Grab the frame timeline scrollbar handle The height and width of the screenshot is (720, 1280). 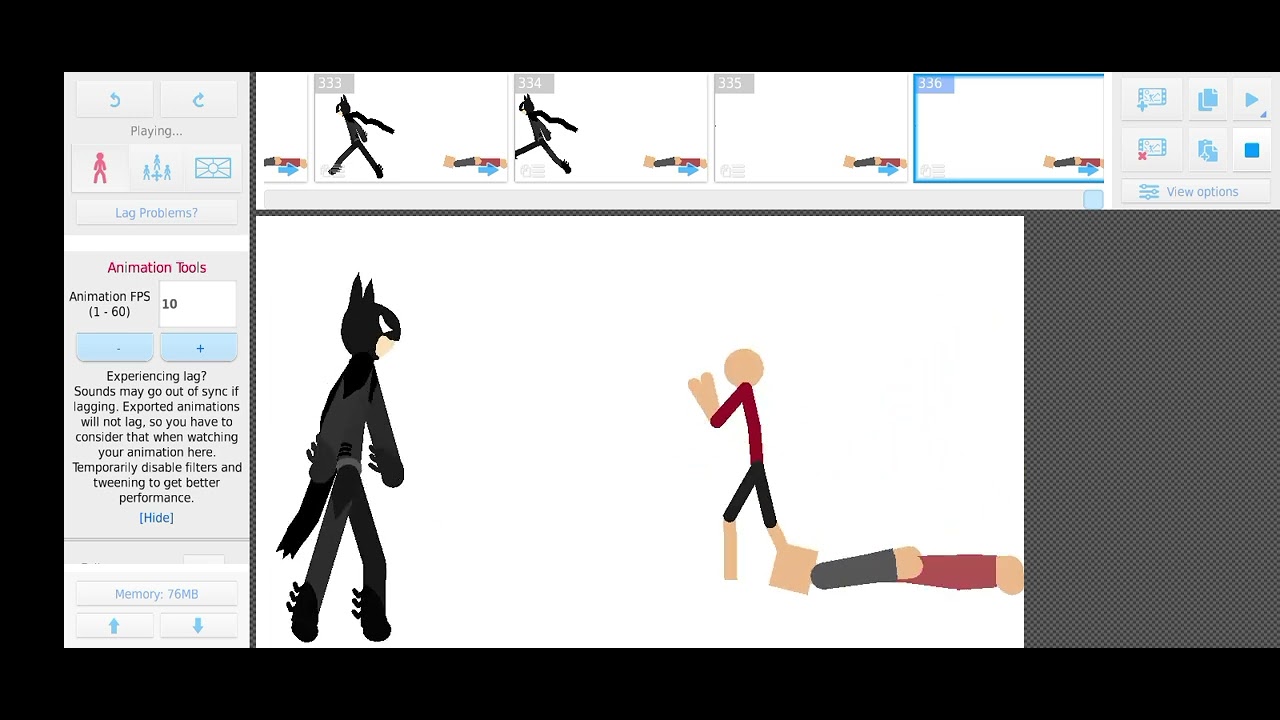coord(1093,200)
